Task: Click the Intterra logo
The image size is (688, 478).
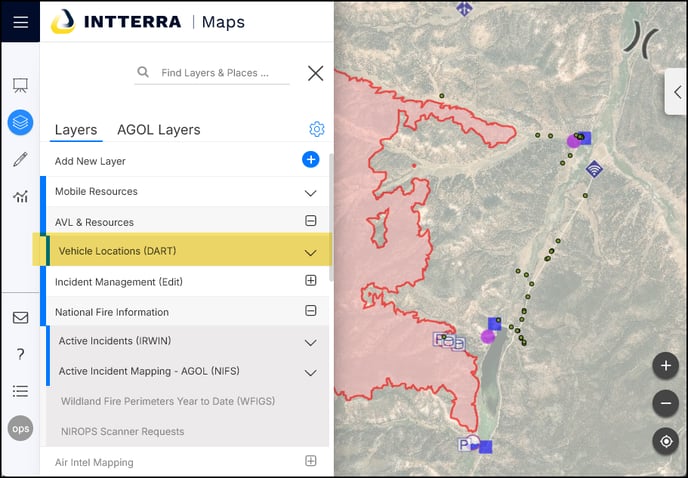Action: pos(116,22)
